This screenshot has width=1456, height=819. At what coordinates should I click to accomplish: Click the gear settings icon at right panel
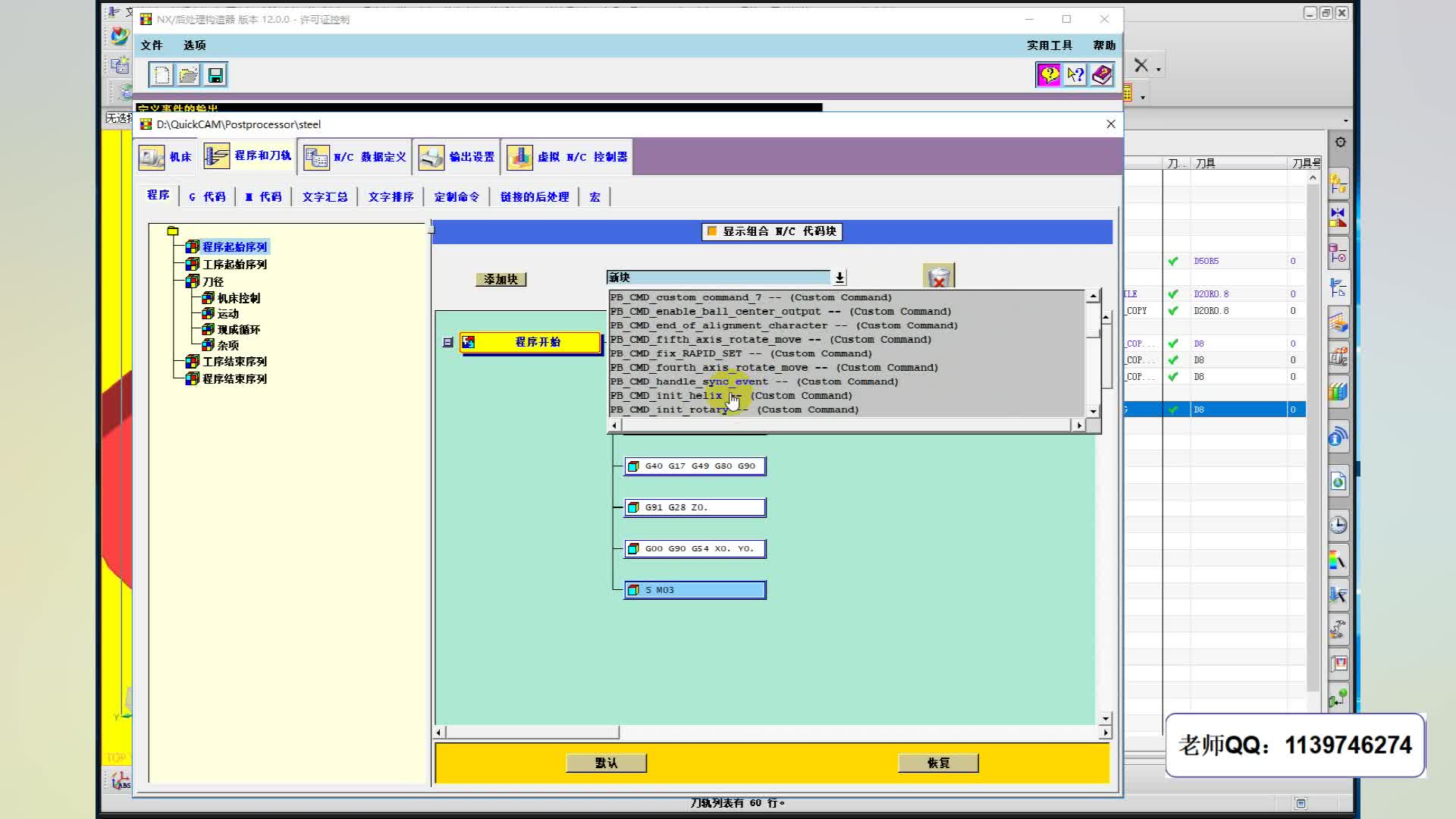pyautogui.click(x=1340, y=143)
